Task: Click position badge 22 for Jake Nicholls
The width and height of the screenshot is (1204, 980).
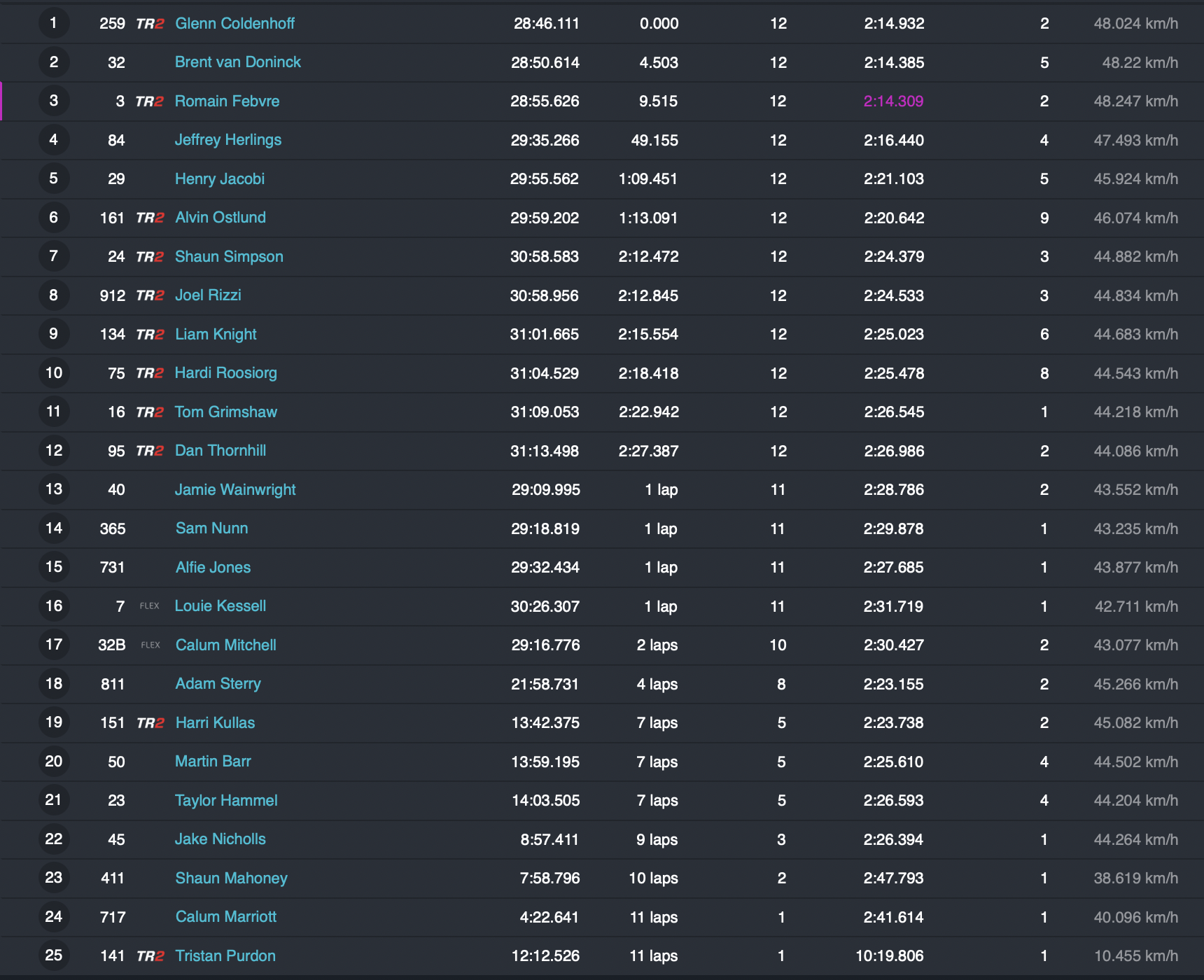Action: pos(54,839)
